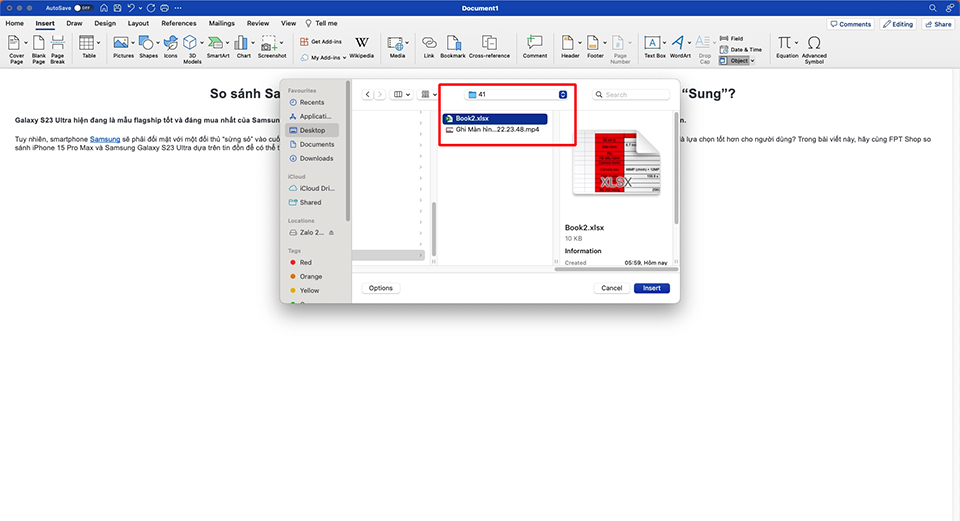Insert Media from the ribbon
960x521 pixels.
coord(397,47)
